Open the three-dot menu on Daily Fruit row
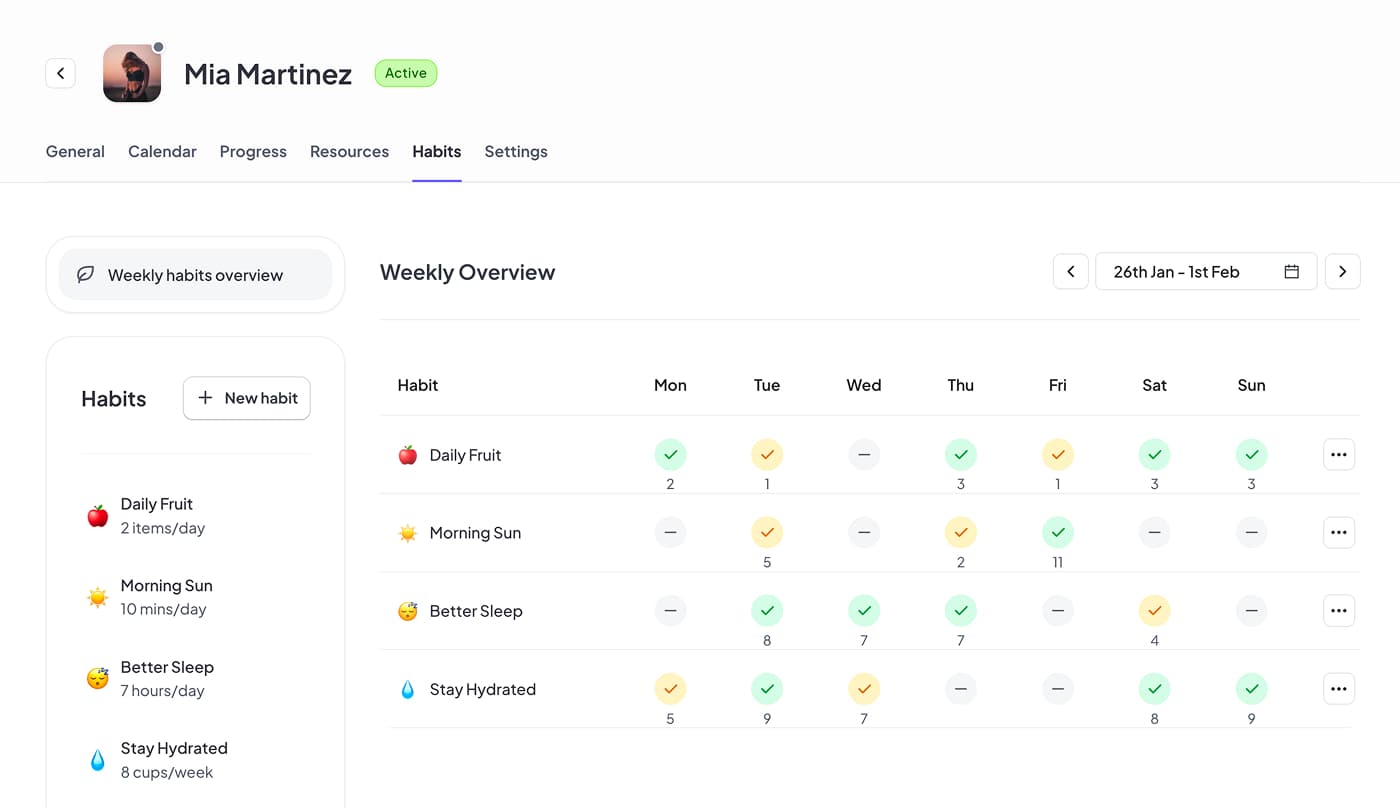Screen dimensions: 1400x809 (x=1339, y=454)
